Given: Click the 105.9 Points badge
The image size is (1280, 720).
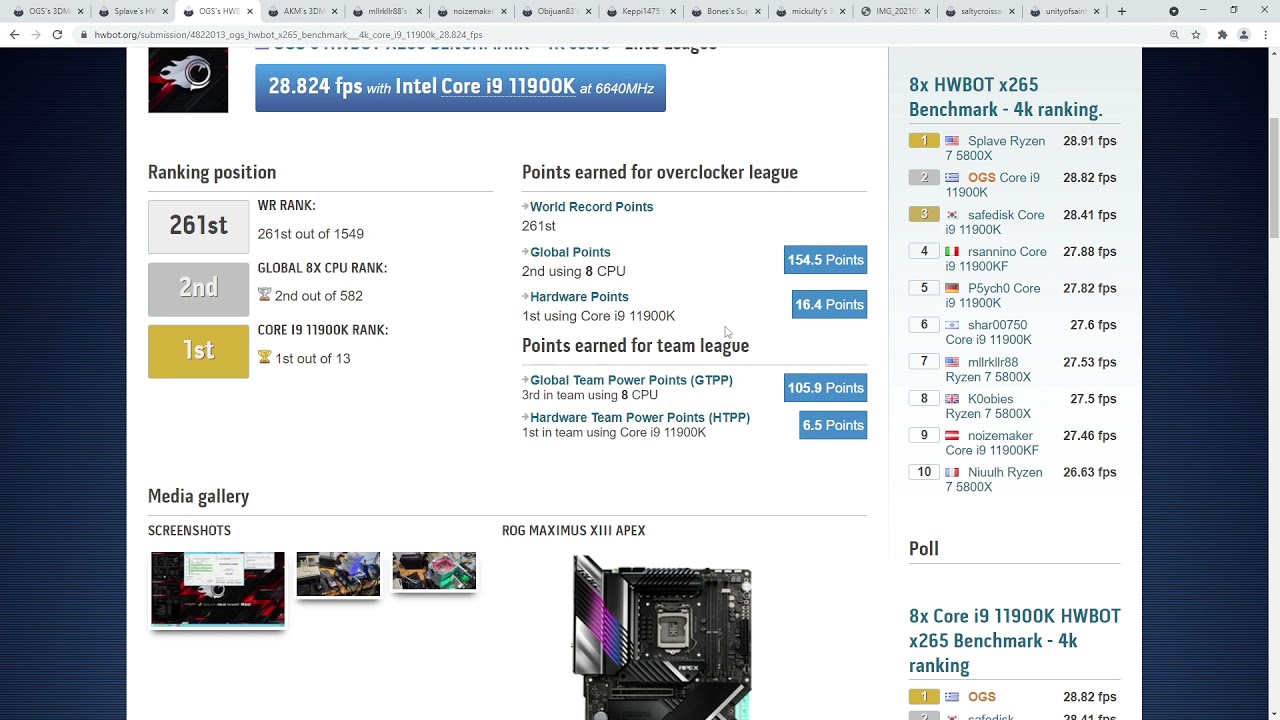Looking at the screenshot, I should coord(825,388).
